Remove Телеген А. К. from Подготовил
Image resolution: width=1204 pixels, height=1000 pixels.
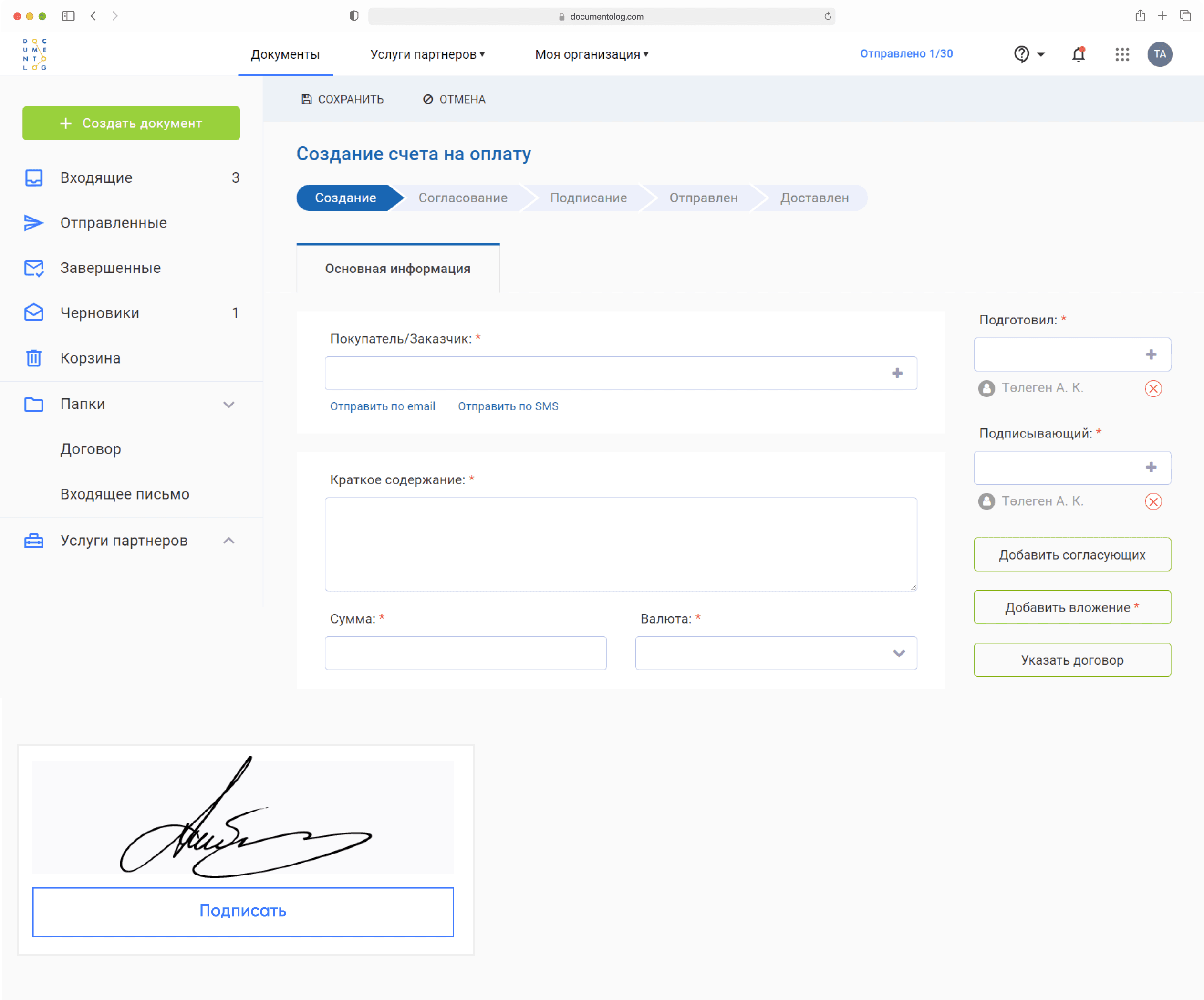[x=1153, y=389]
